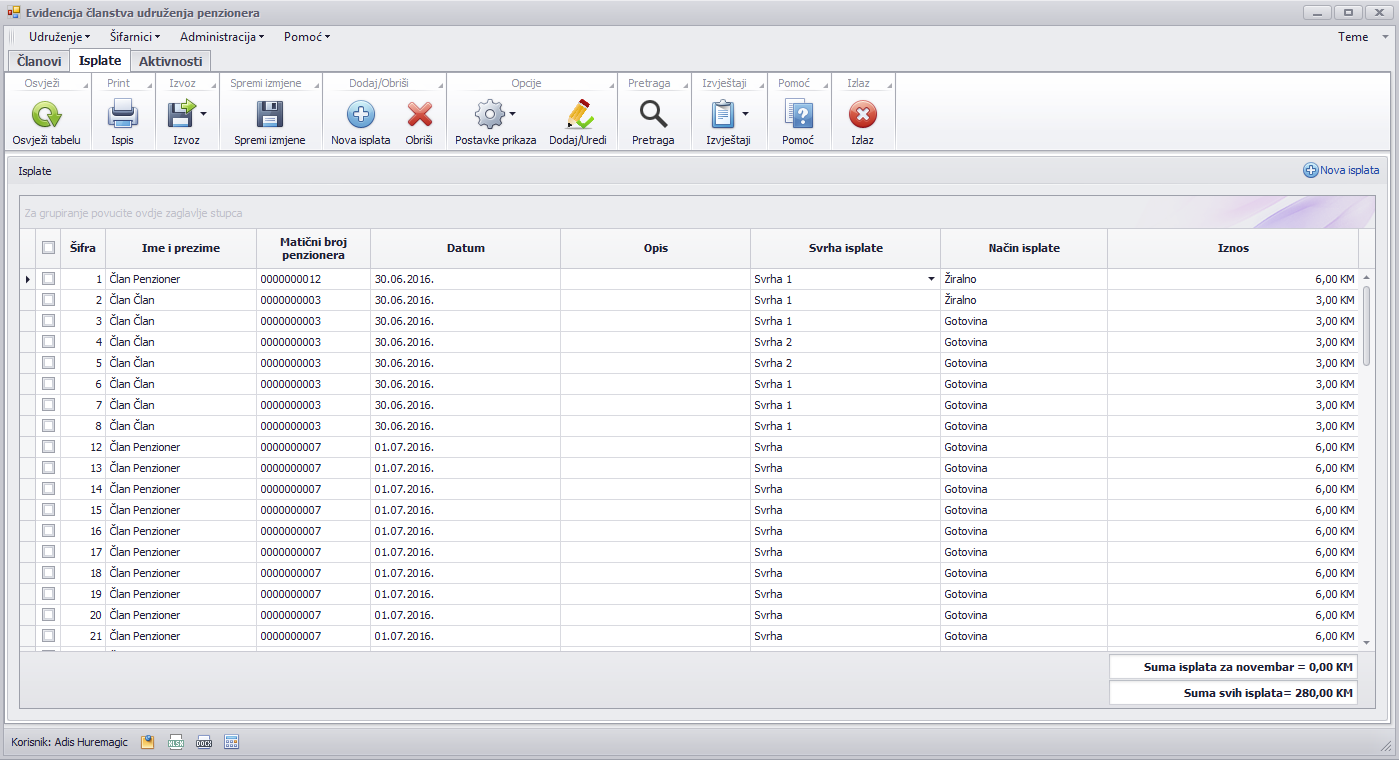The height and width of the screenshot is (760, 1399).
Task: Select the Isplate tab
Action: tap(100, 60)
